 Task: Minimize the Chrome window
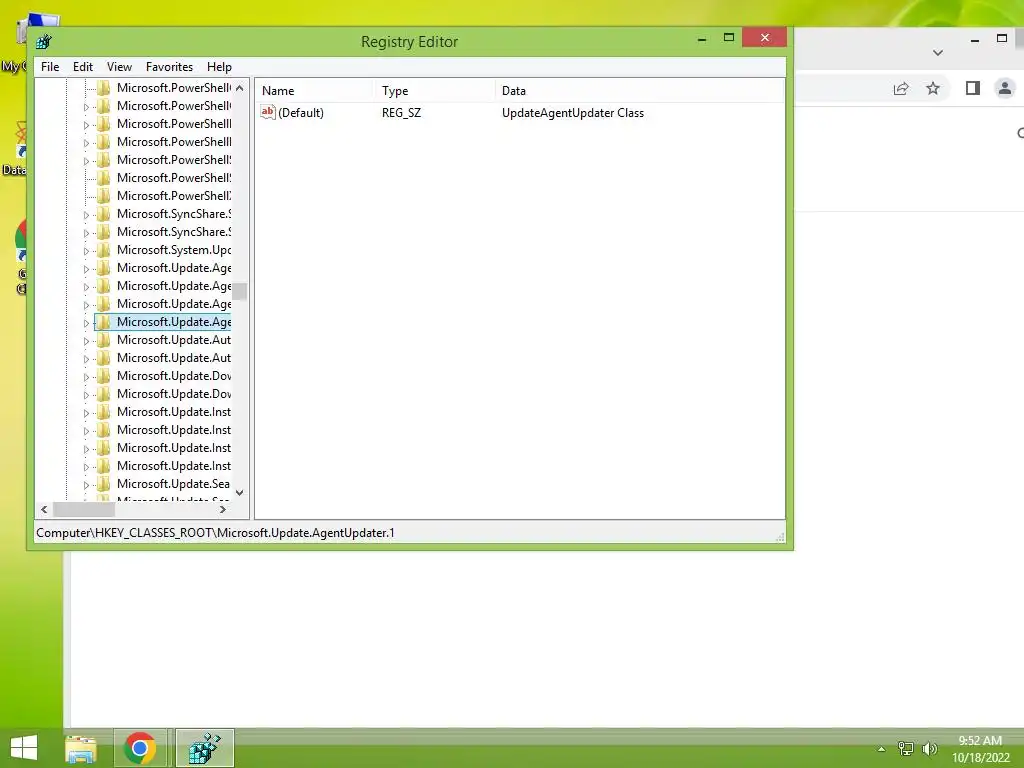pos(975,39)
